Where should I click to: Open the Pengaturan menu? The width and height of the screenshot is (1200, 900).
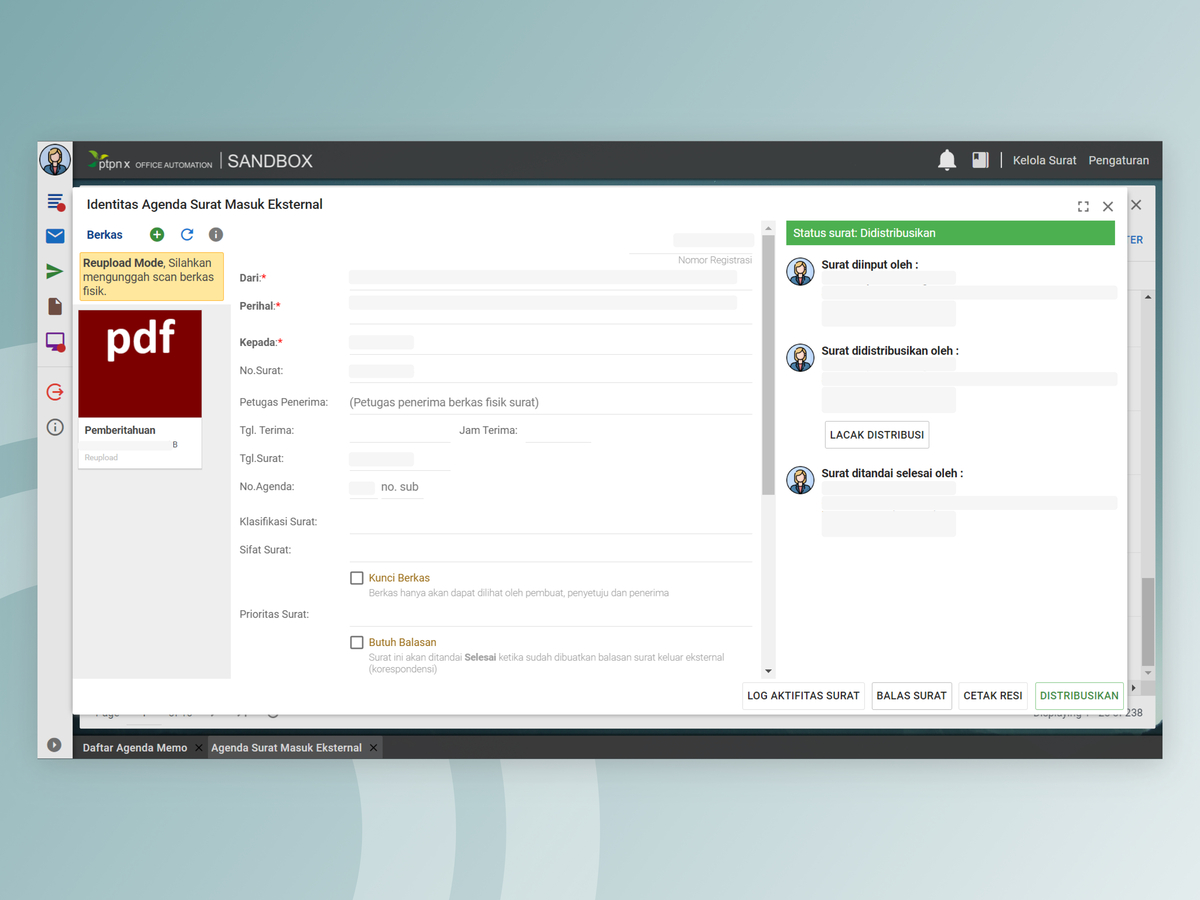point(1119,160)
